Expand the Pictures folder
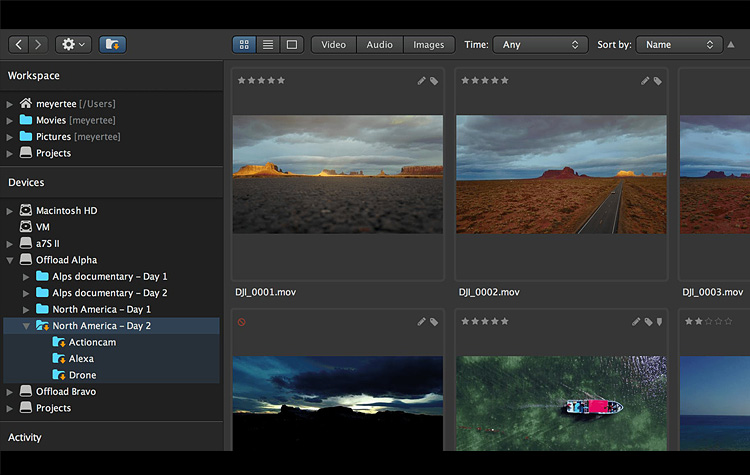The width and height of the screenshot is (750, 475). point(10,137)
